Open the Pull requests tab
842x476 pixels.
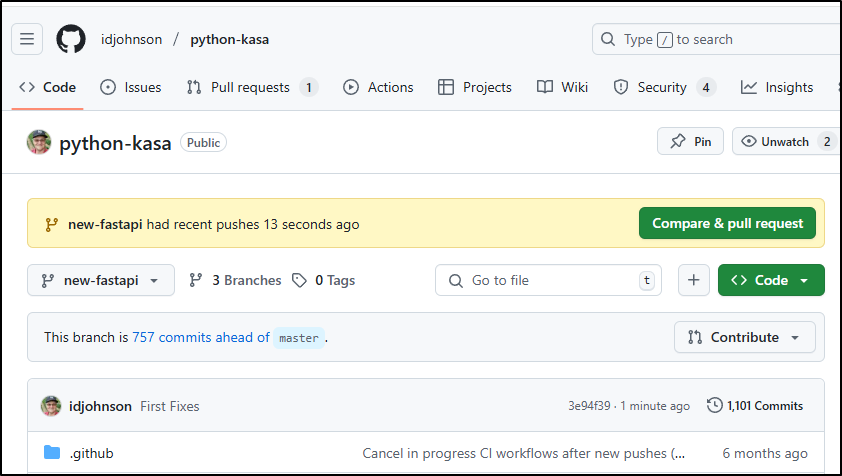pyautogui.click(x=252, y=87)
